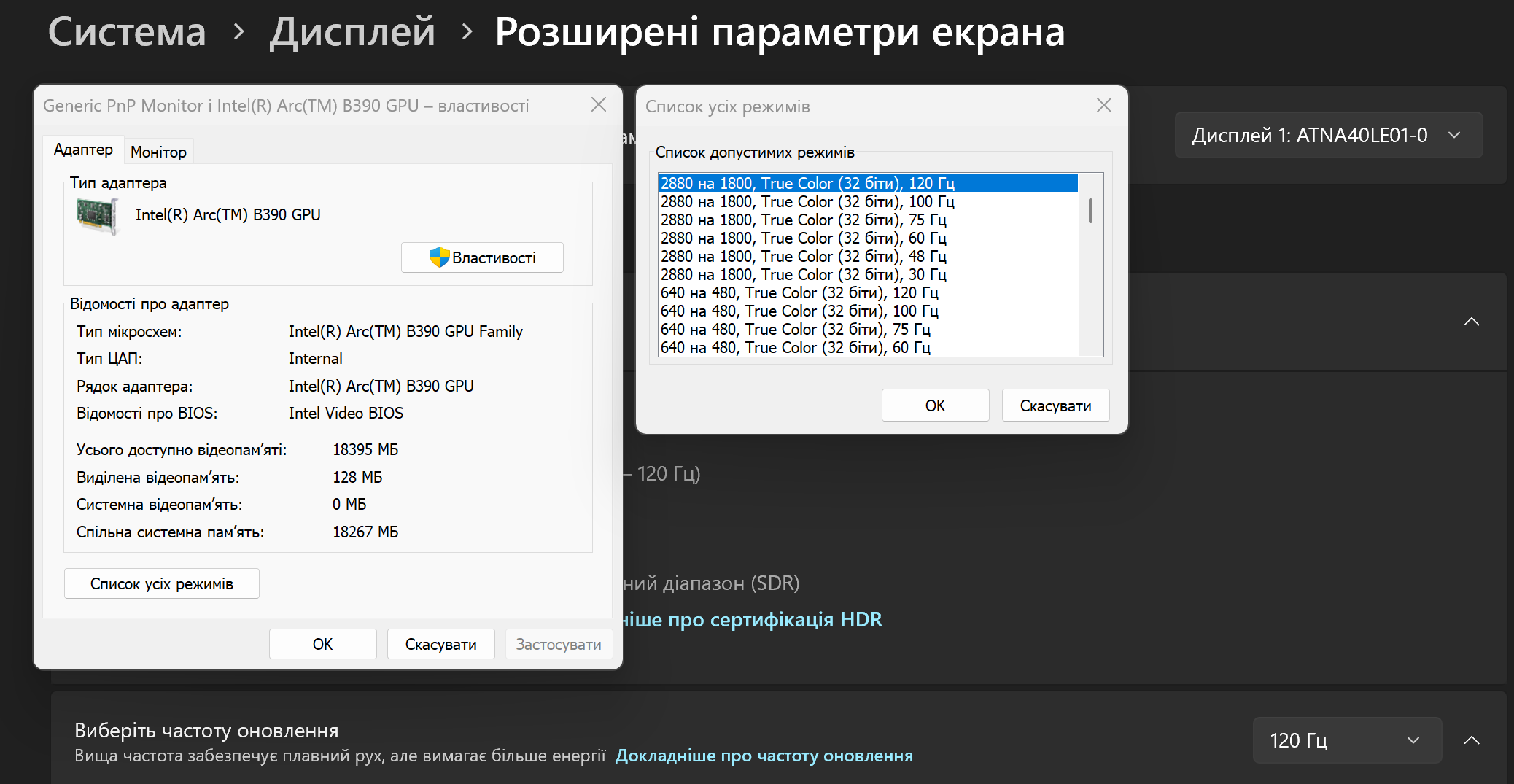Select 2880 на 1800, 60 Гц mode
Image resolution: width=1514 pixels, height=784 pixels.
pos(803,238)
